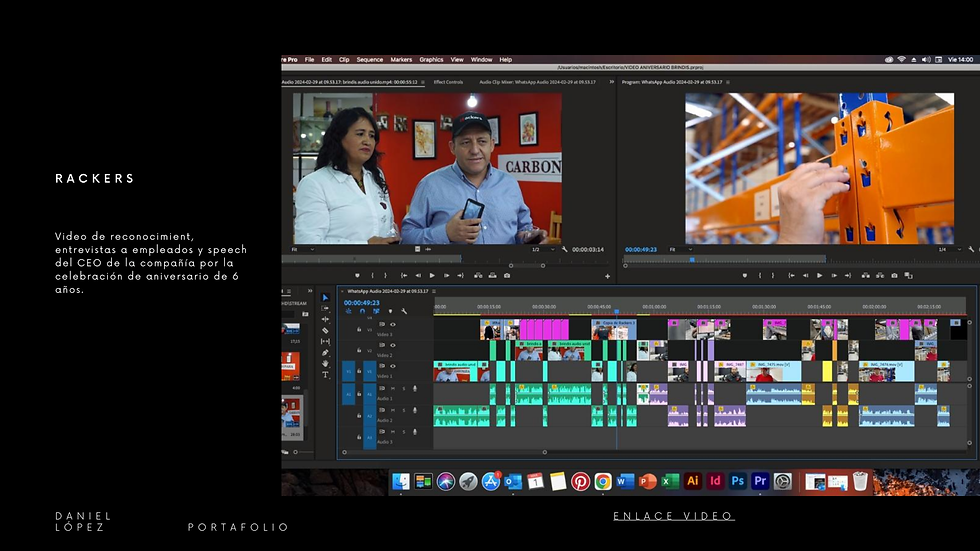980x551 pixels.
Task: Click the Export Frame camera icon in Program monitor
Action: [x=894, y=276]
